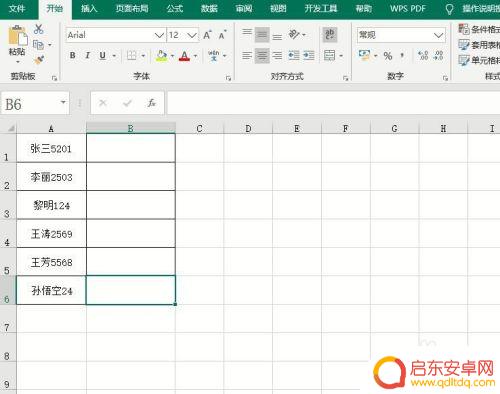Select row 7 header
Image resolution: width=500 pixels, height=394 pixels.
tap(7, 319)
